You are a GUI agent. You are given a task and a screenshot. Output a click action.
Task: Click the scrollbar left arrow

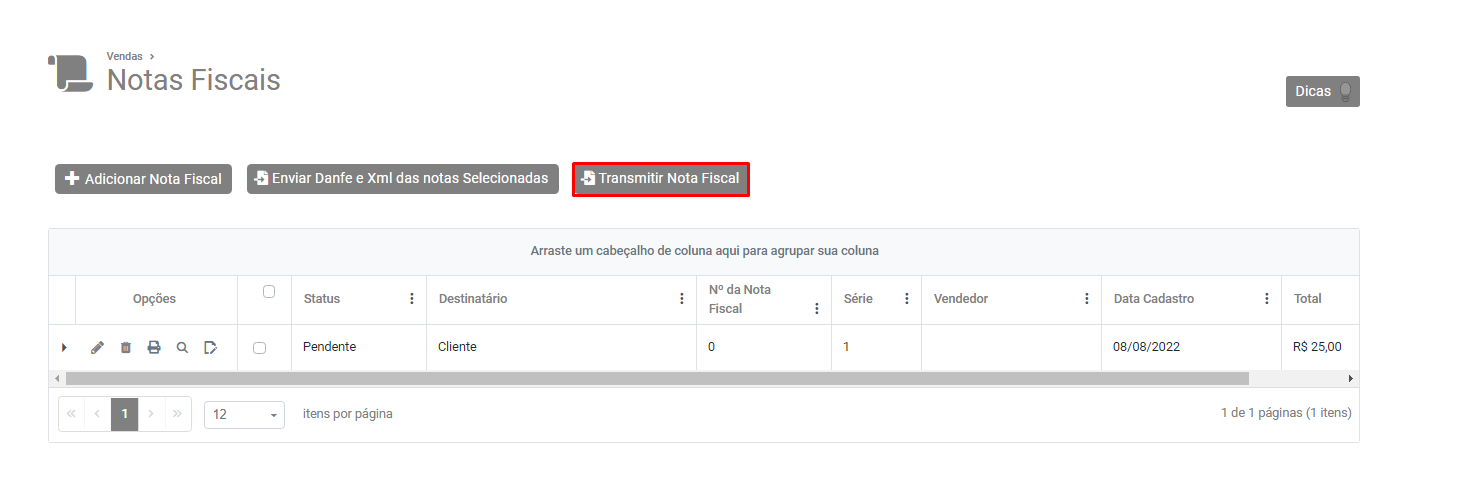click(x=57, y=379)
